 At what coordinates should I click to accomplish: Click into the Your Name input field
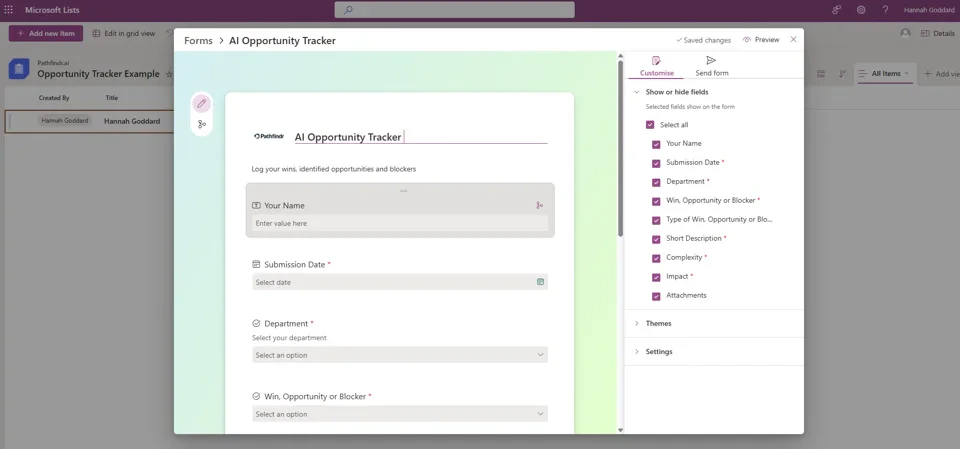tap(400, 224)
